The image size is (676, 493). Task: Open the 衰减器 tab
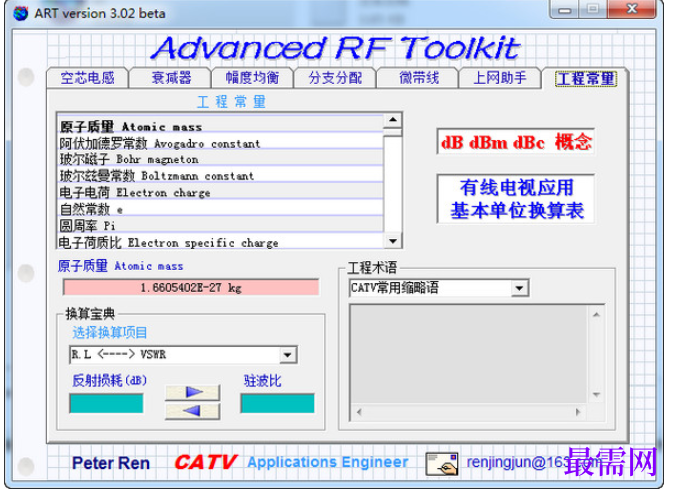tap(171, 78)
